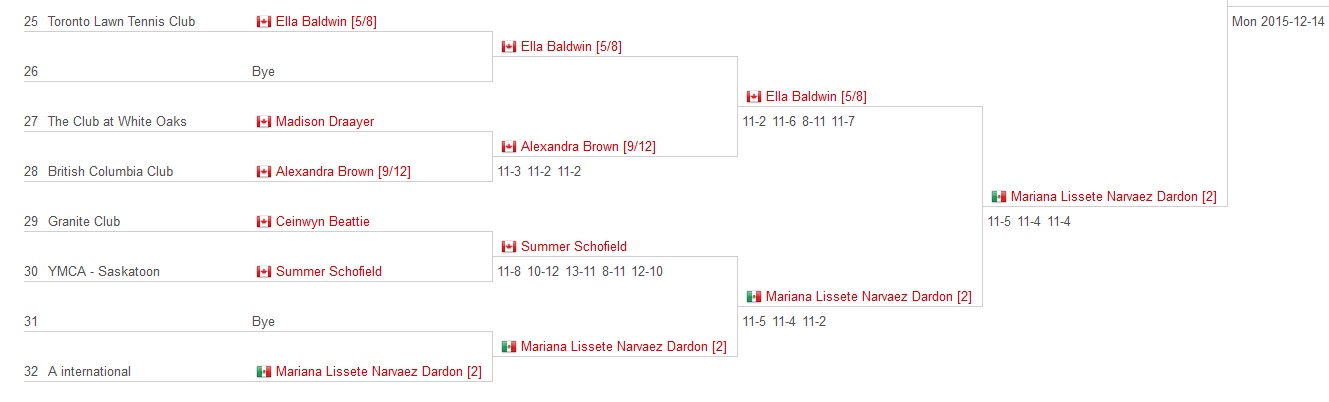This screenshot has height=402, width=1329.
Task: Open Mariana Lissete Narvaez Dardon link above 11-5 11-4 11-4
Action: point(1114,197)
